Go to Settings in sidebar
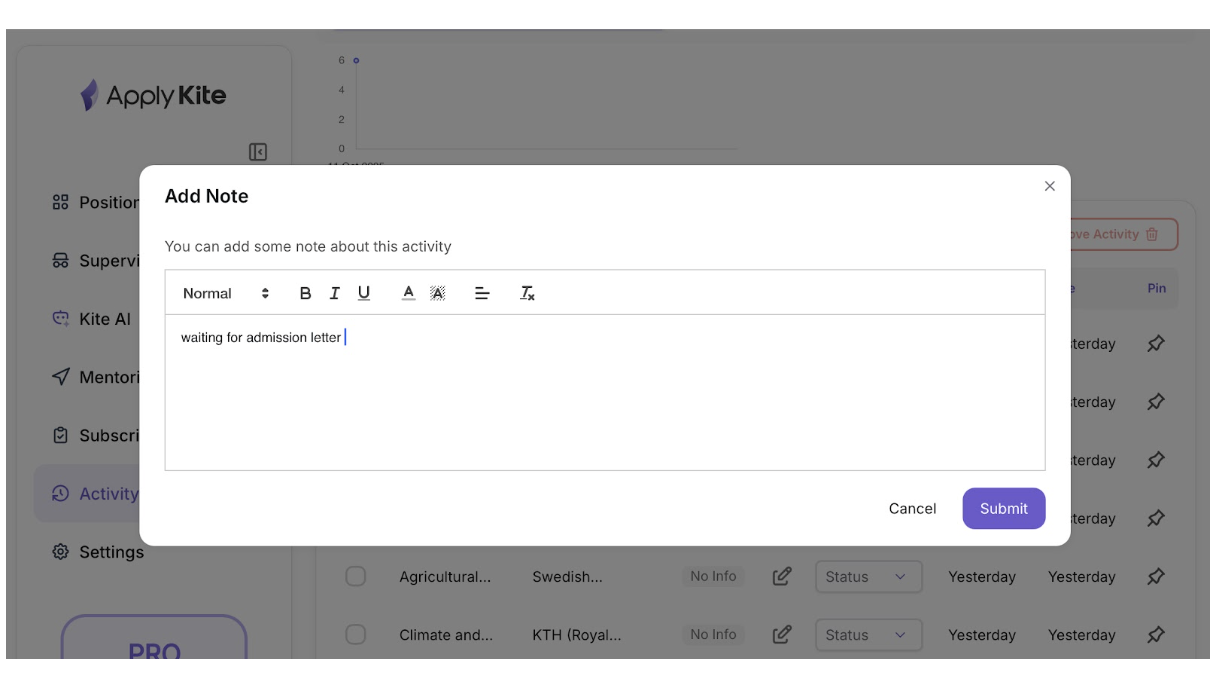Screen dimensions: 1220x676 click(110, 552)
